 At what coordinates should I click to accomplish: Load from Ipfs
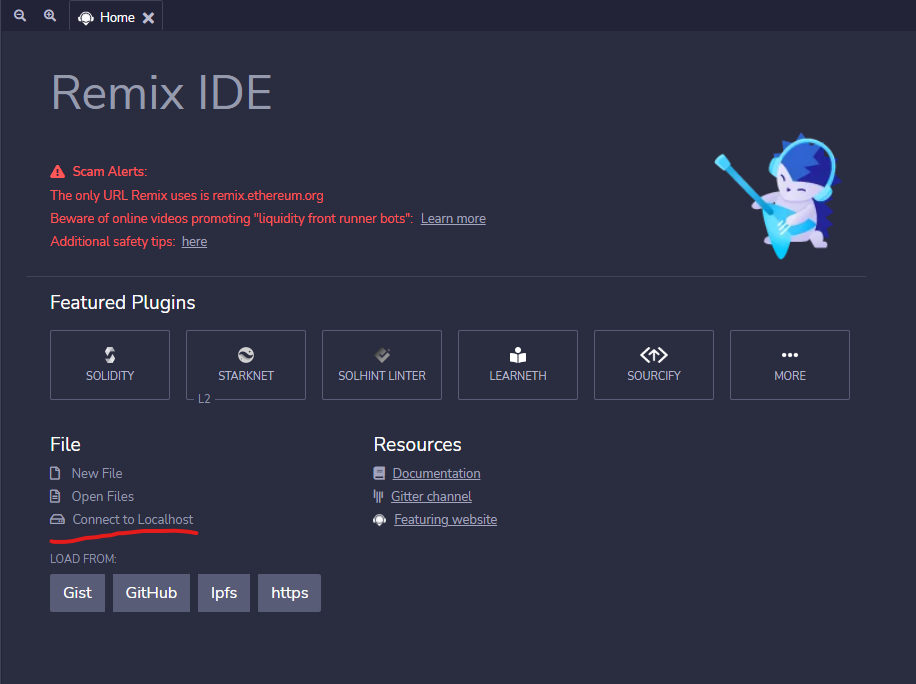tap(224, 593)
